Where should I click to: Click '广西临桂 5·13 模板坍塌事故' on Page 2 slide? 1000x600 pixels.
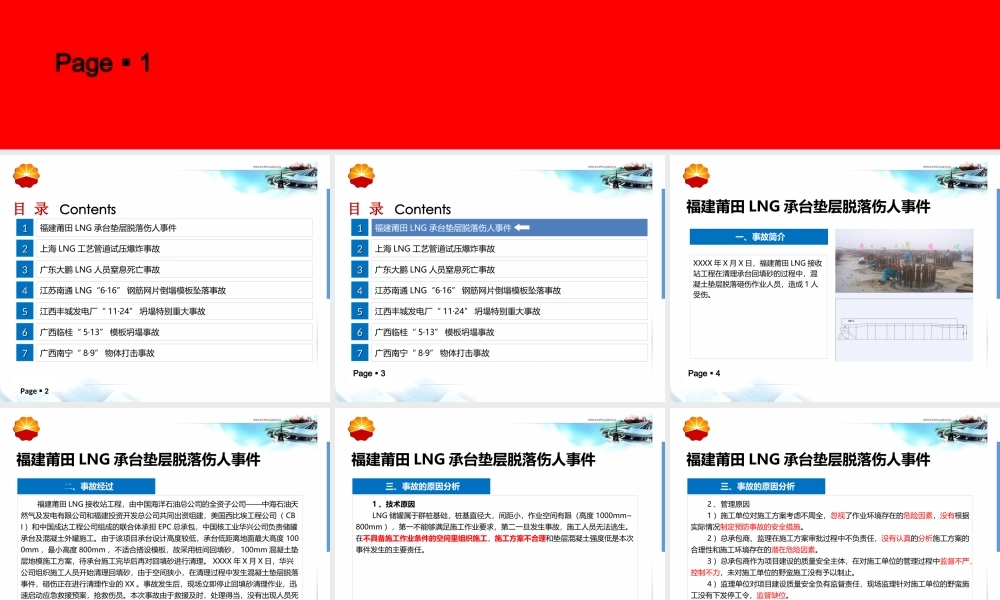click(174, 332)
